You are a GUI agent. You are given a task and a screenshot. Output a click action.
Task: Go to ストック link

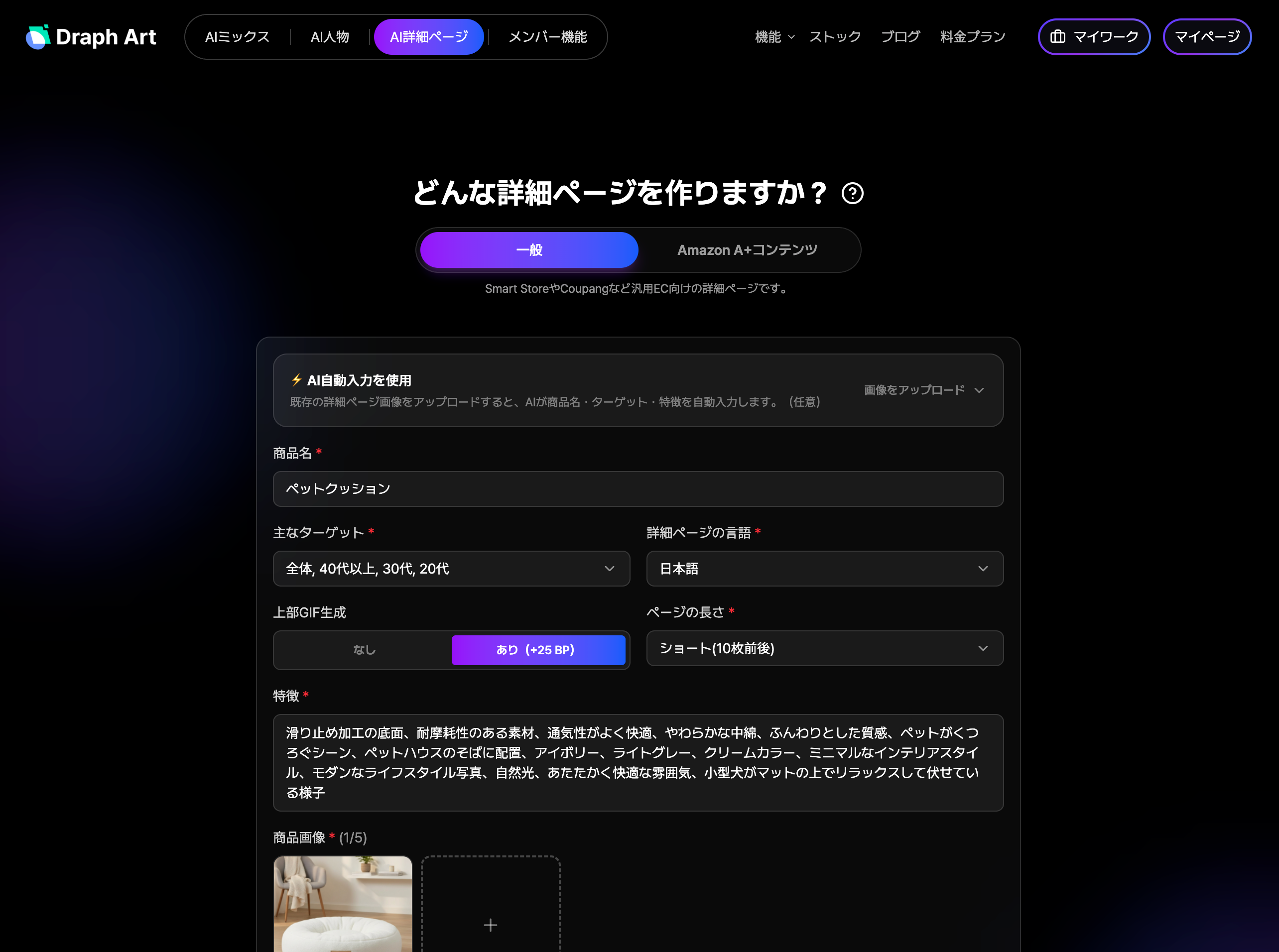(x=835, y=37)
